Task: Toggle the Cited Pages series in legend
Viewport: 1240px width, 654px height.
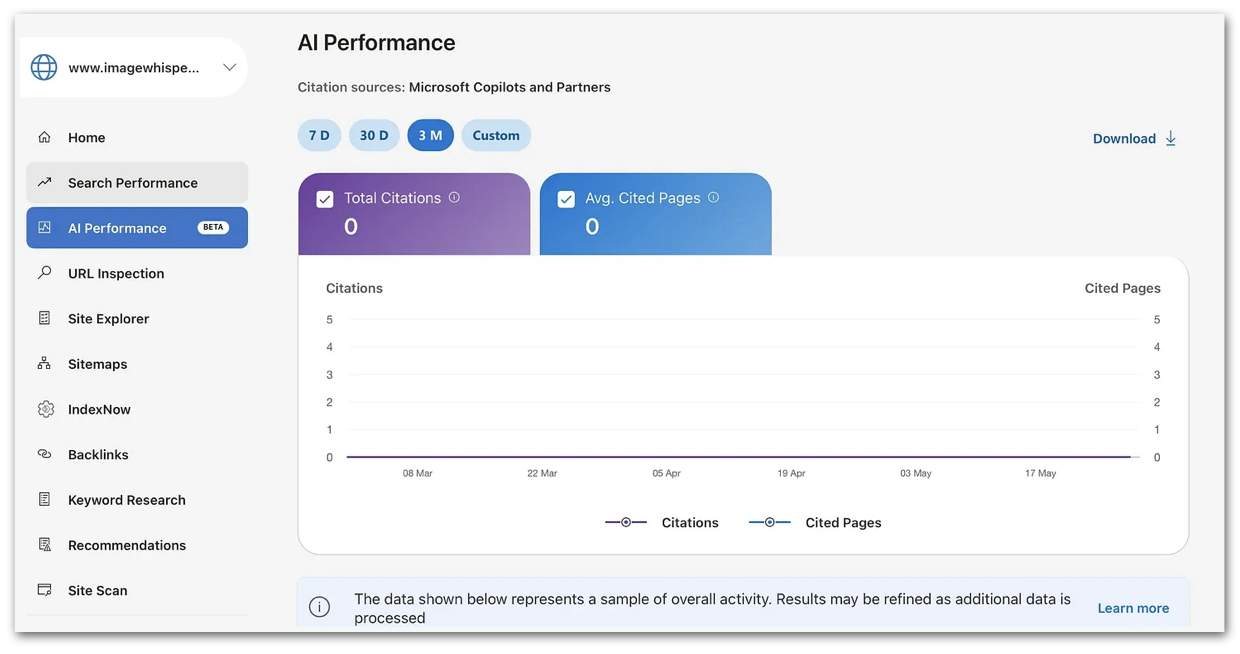Action: [x=815, y=522]
